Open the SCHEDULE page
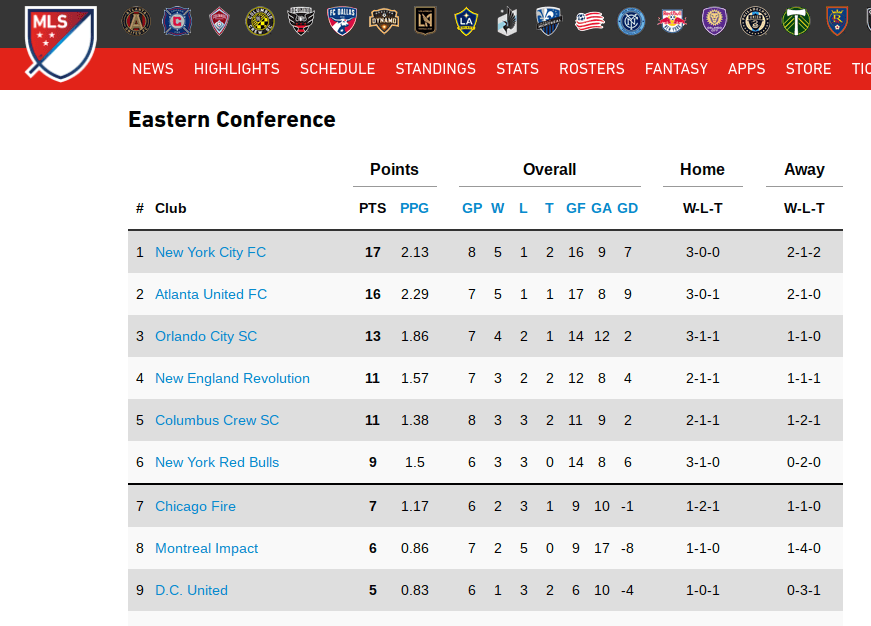 [337, 69]
